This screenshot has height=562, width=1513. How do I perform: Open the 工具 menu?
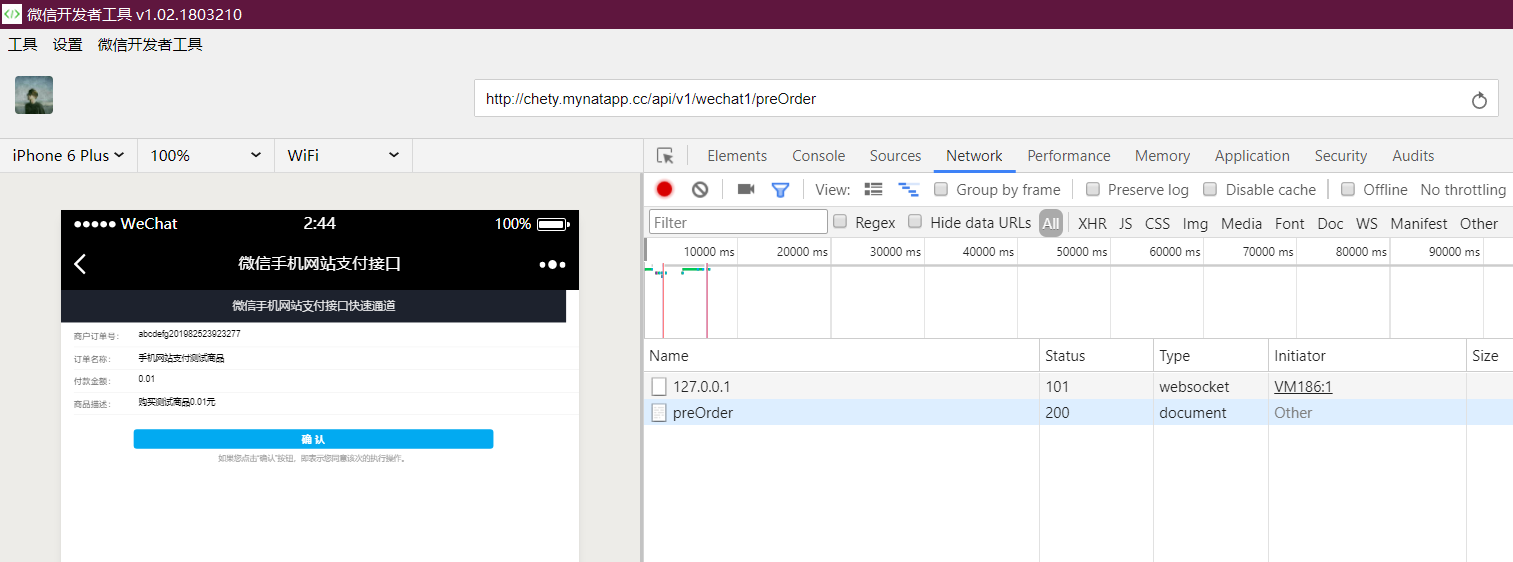coord(22,45)
